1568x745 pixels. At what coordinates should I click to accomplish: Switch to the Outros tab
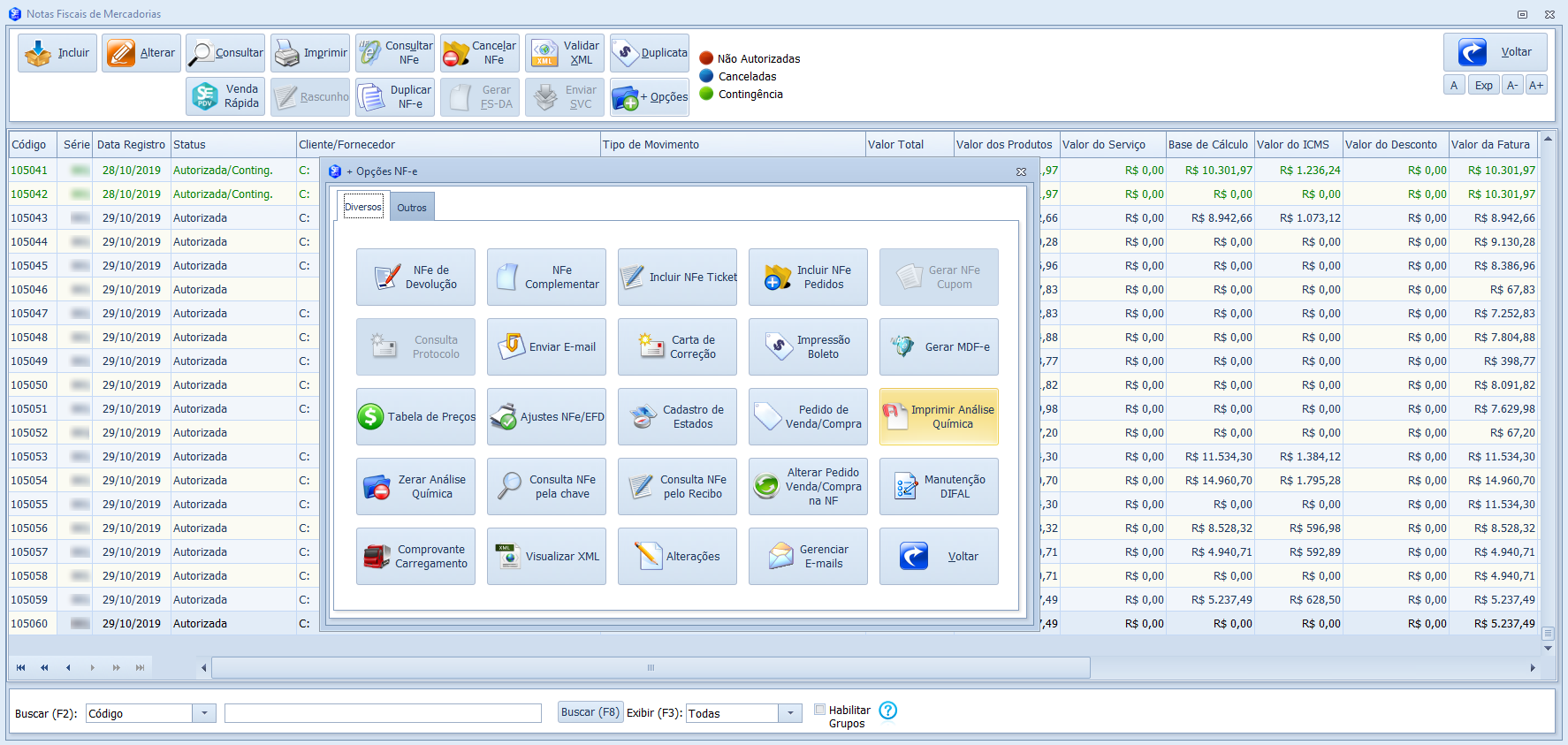(412, 208)
